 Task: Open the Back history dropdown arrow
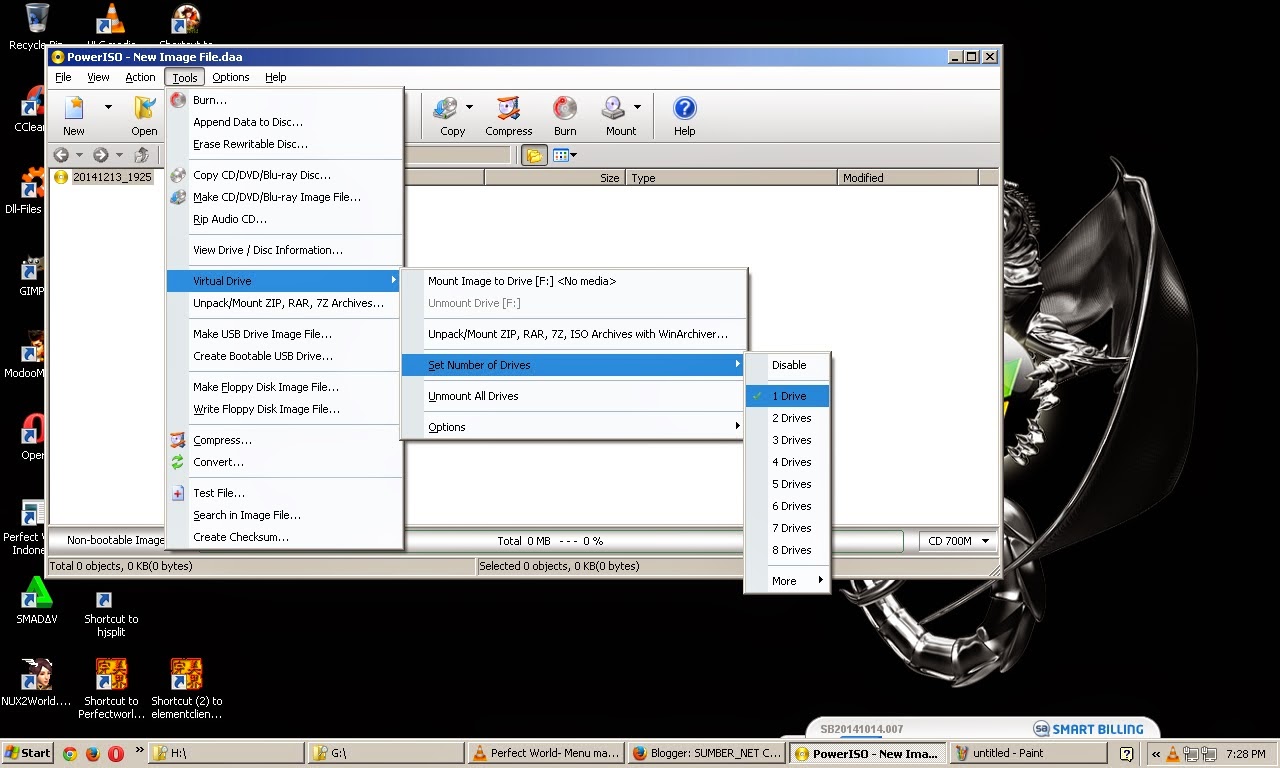coord(79,155)
